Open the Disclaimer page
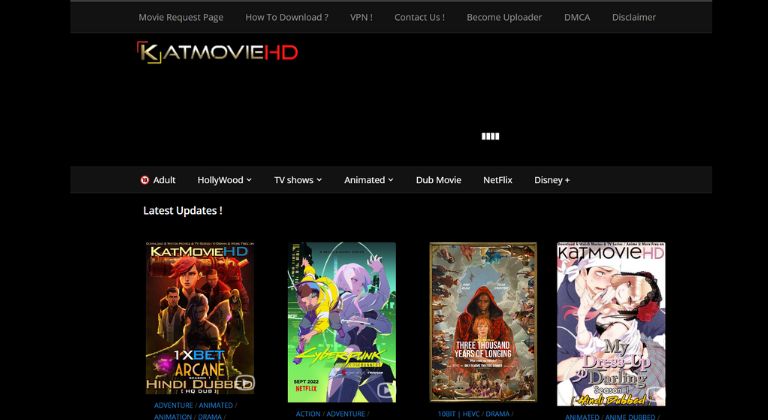768x420 pixels. point(634,17)
